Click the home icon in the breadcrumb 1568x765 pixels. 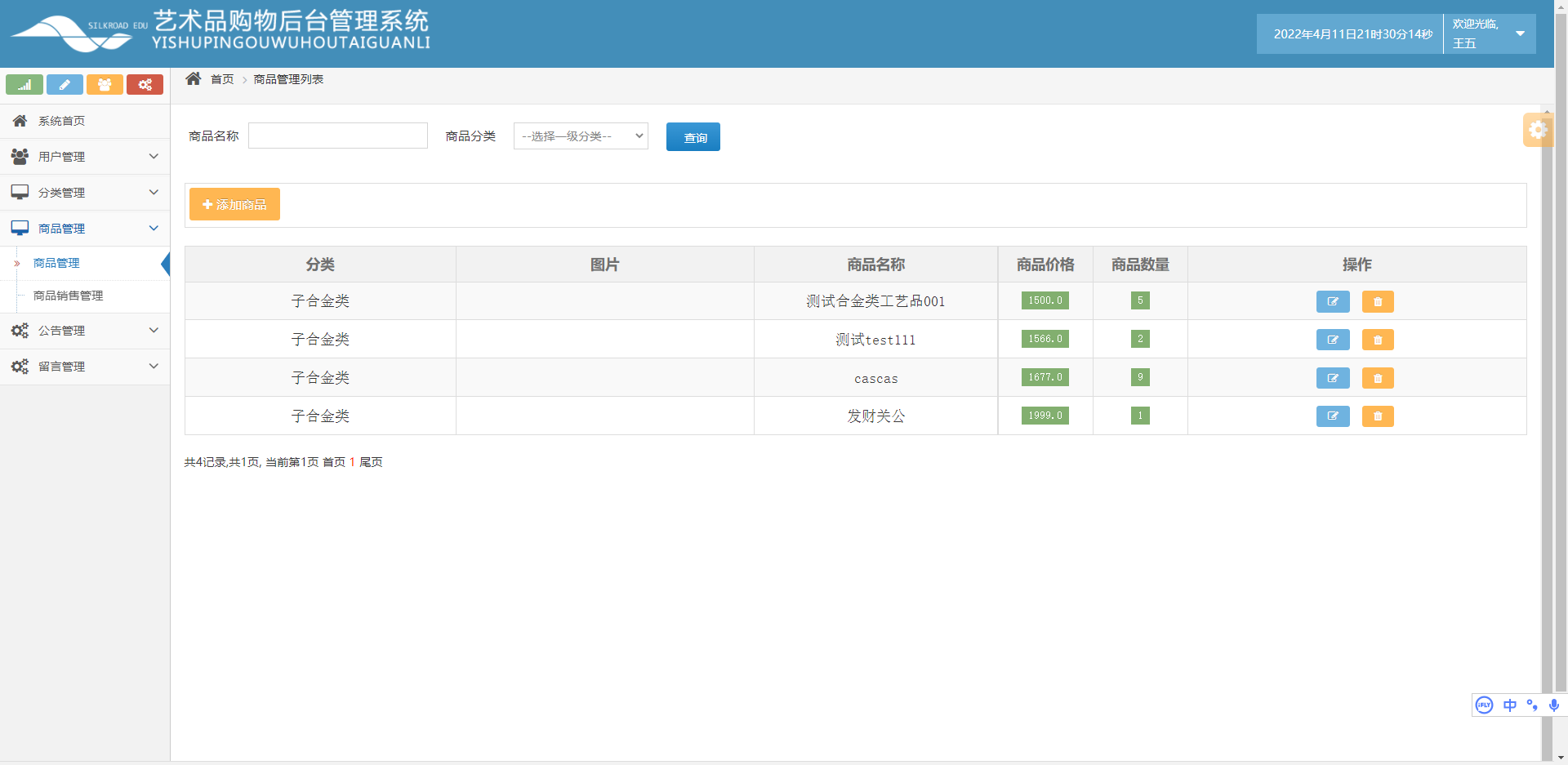click(x=194, y=78)
